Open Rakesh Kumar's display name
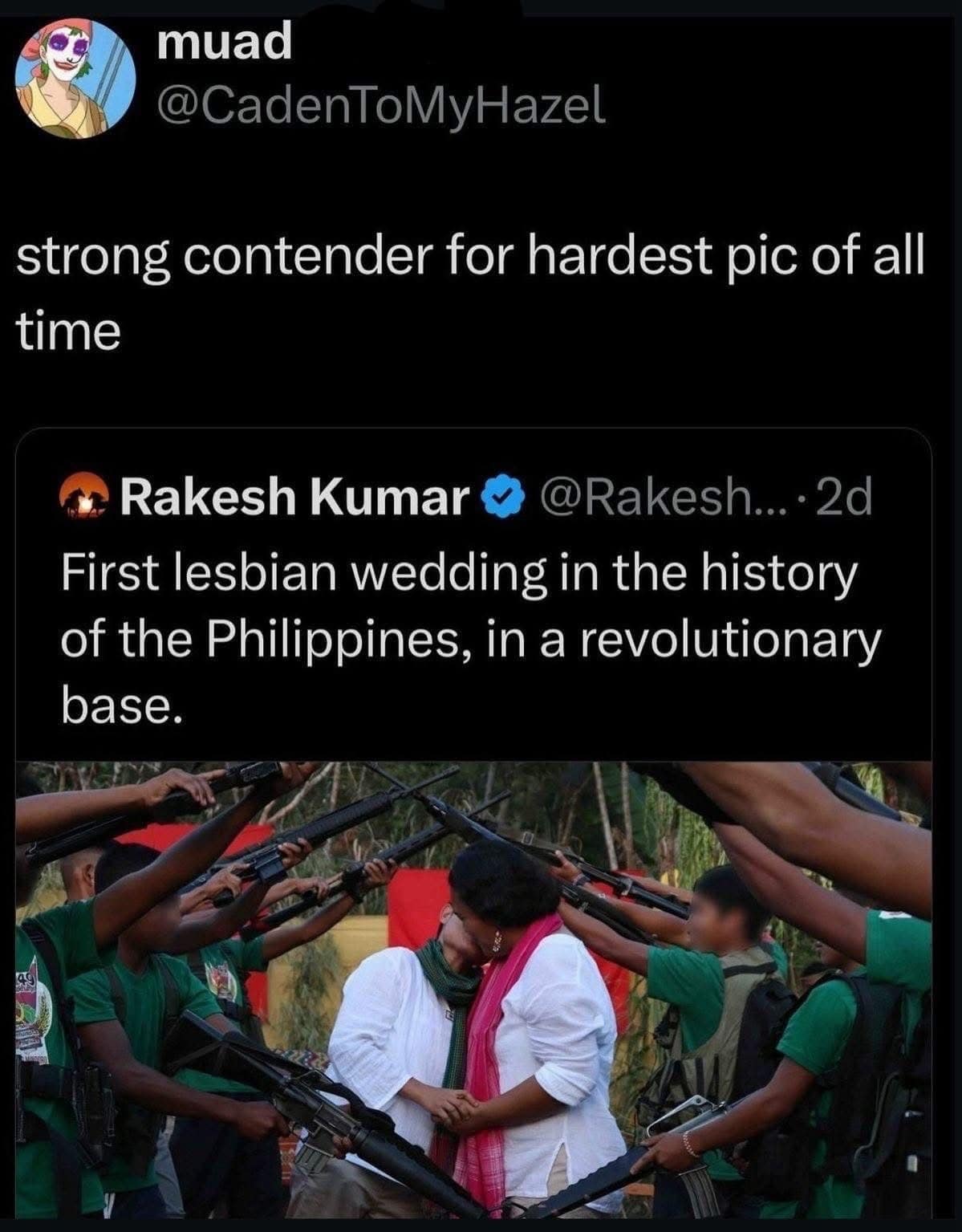This screenshot has height=1232, width=962. (x=294, y=498)
